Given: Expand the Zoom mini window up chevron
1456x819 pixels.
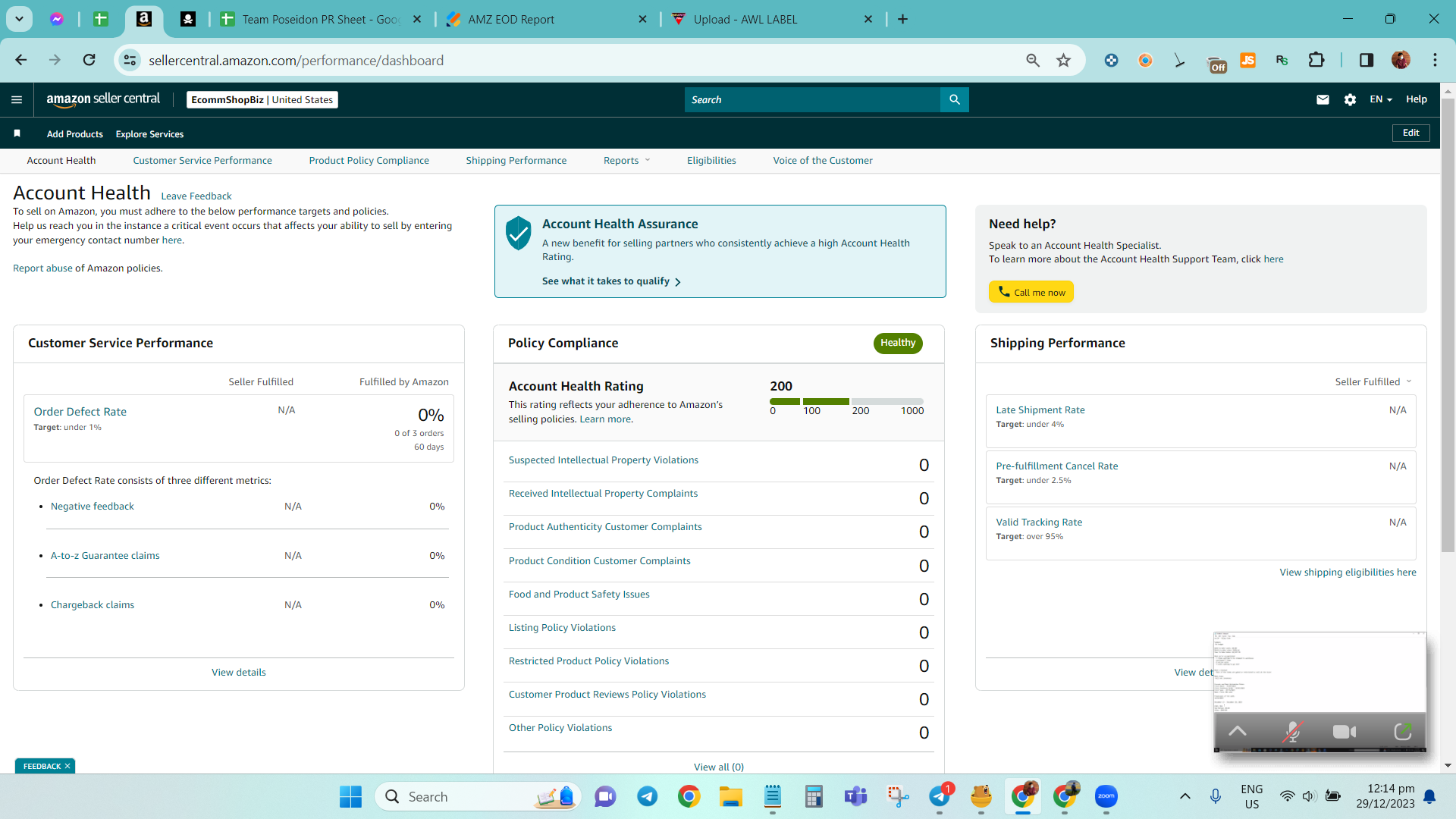Looking at the screenshot, I should tap(1238, 731).
